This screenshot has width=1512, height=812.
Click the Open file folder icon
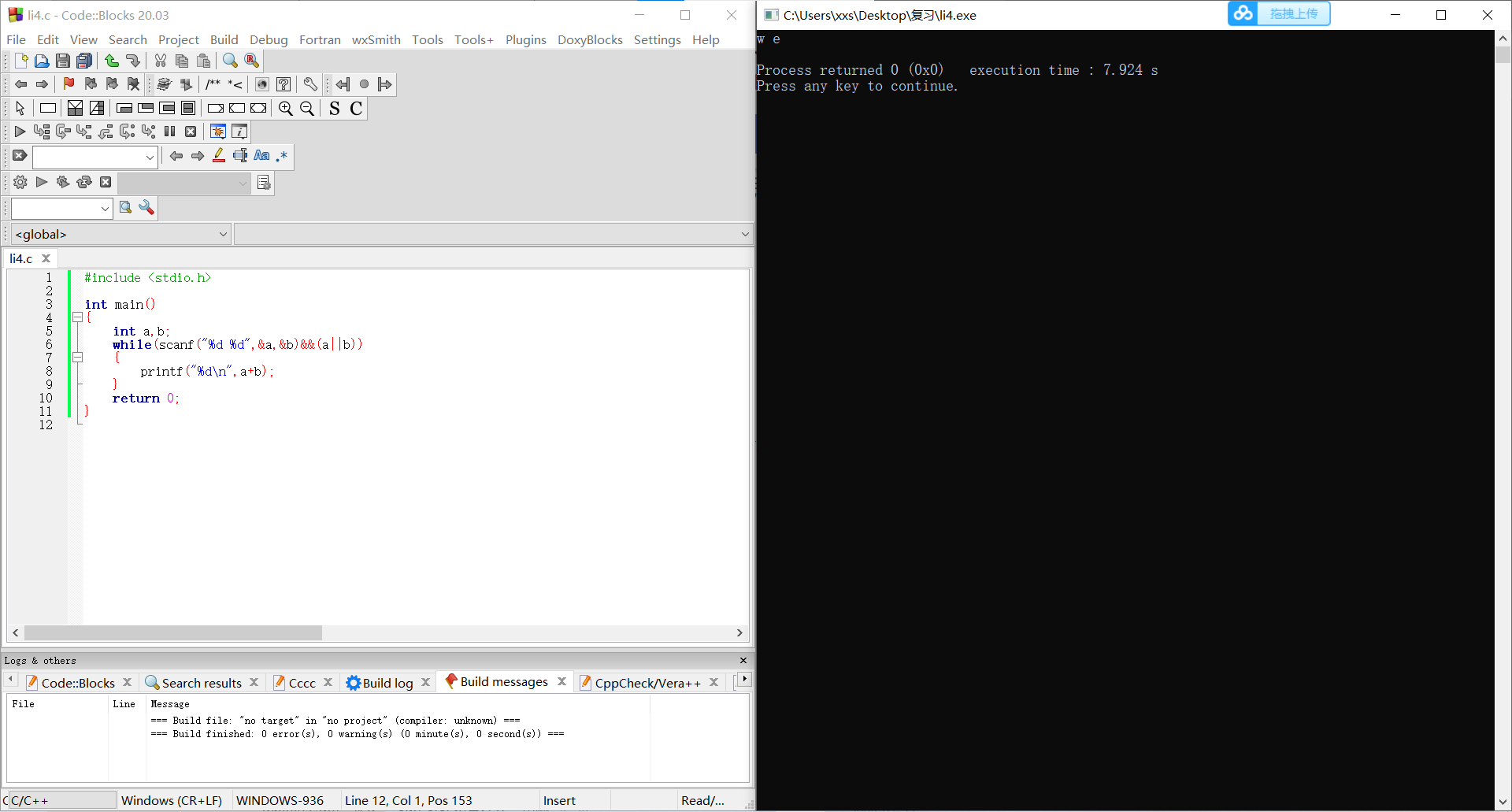[x=42, y=61]
